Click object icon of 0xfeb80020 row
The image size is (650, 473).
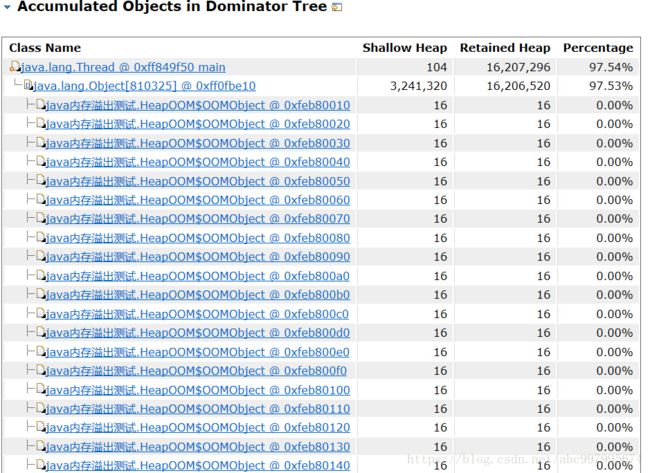pos(41,123)
